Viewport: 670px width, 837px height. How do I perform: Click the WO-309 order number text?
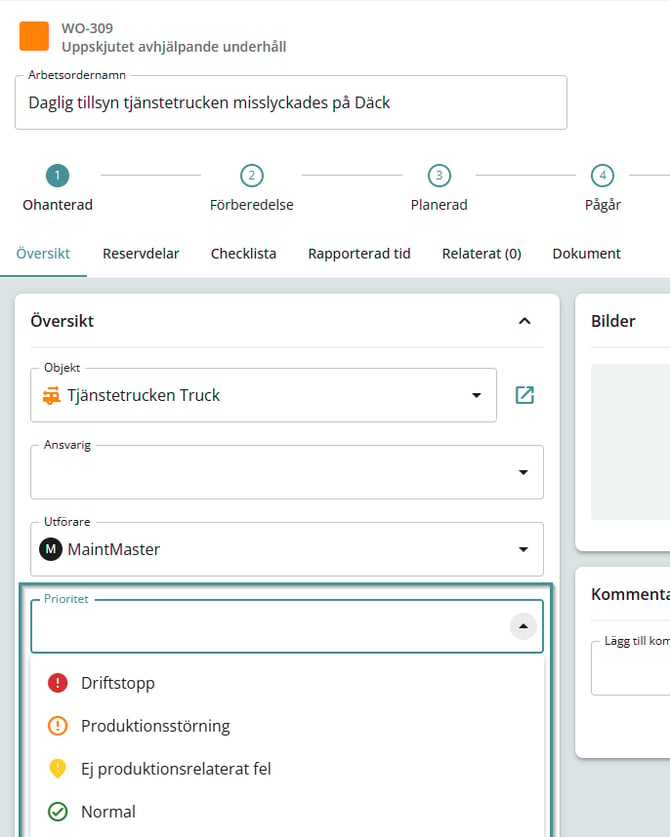pos(87,28)
